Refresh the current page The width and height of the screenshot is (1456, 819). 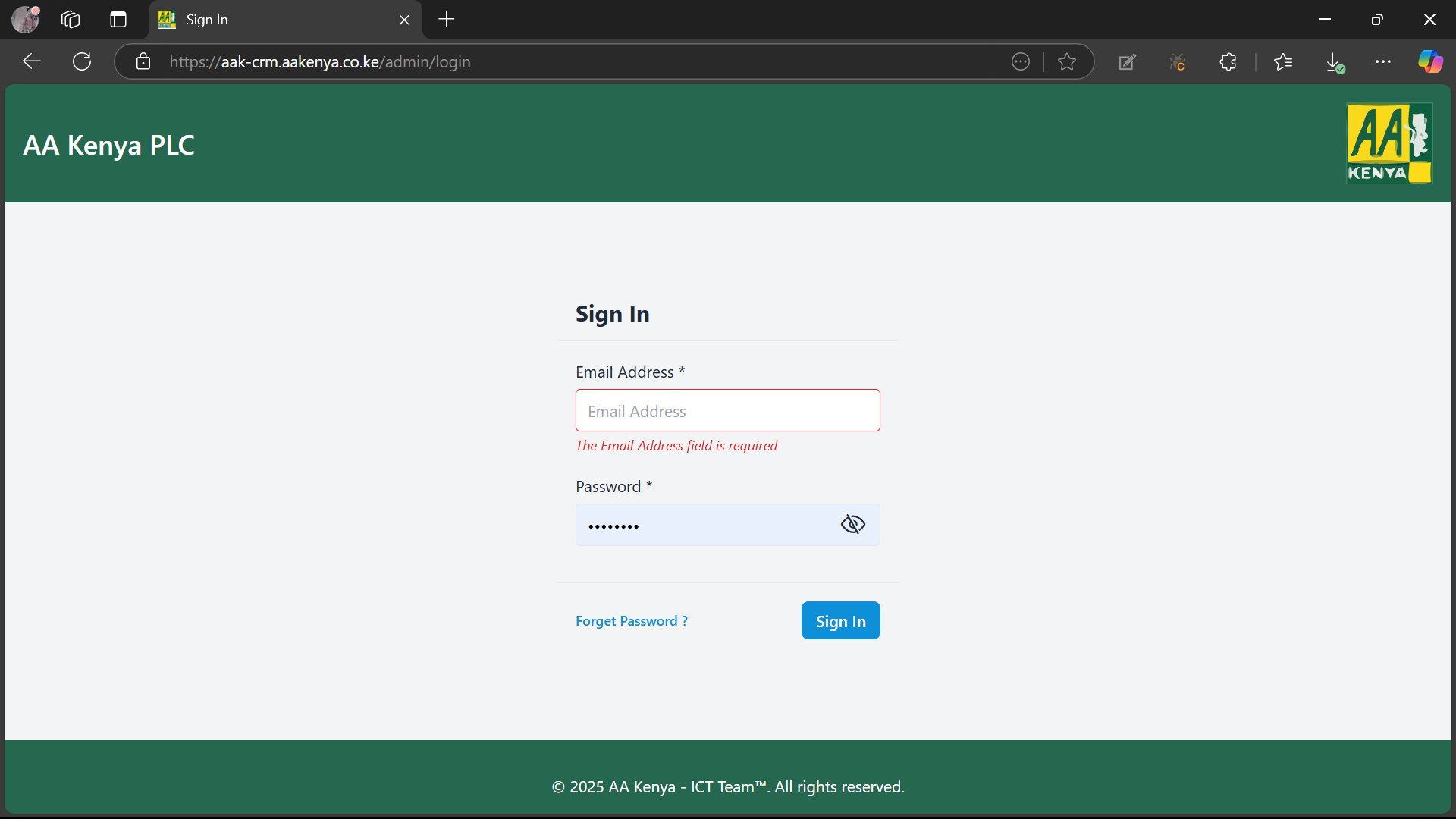[82, 62]
